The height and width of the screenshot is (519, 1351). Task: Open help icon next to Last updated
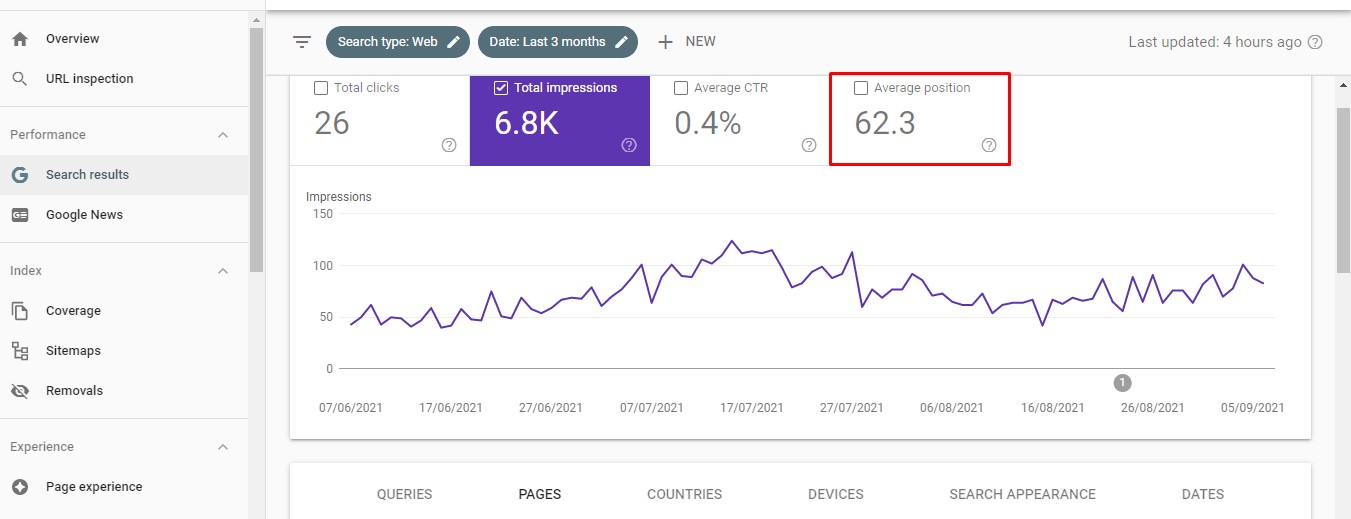coord(1315,42)
